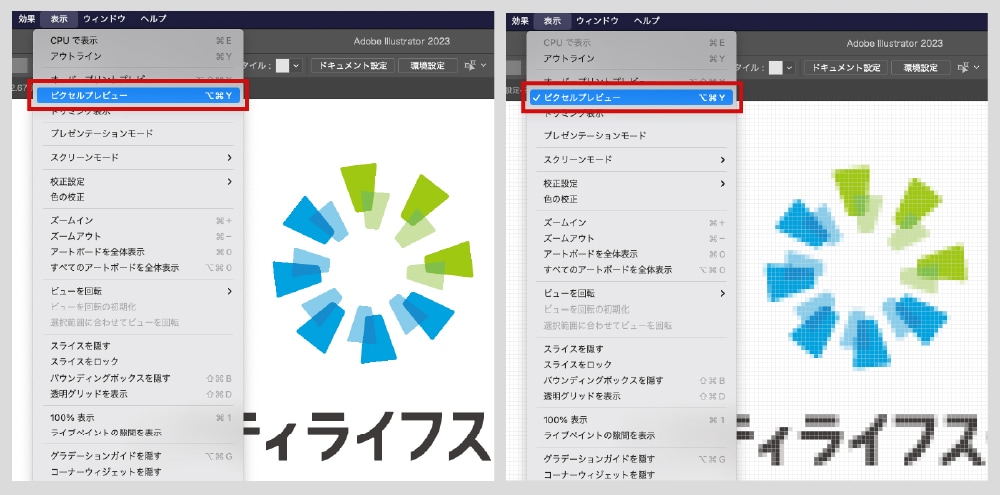Expand スクリーンモード submenu in right screenshot
The width and height of the screenshot is (1000, 495).
[x=631, y=159]
